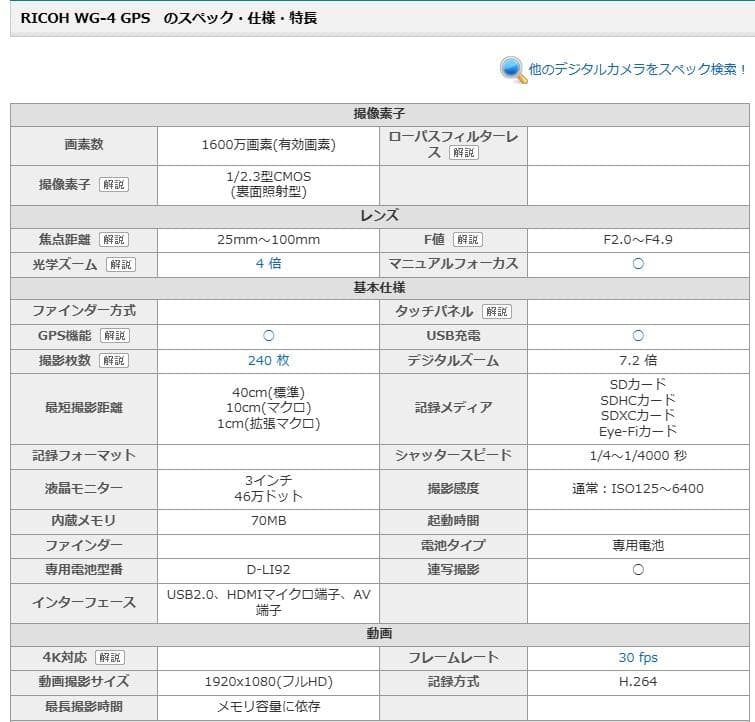Viewport: 755px width, 722px height.
Task: Click the 動画 section header
Action: (379, 633)
